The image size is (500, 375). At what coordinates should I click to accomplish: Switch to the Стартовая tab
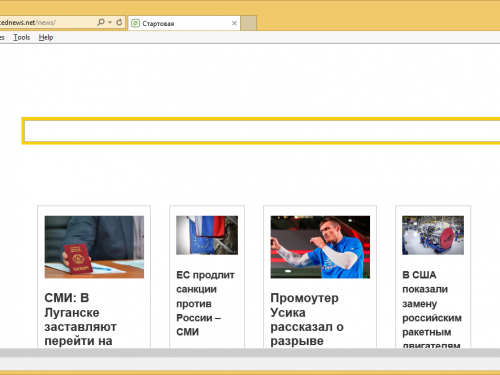click(x=184, y=23)
